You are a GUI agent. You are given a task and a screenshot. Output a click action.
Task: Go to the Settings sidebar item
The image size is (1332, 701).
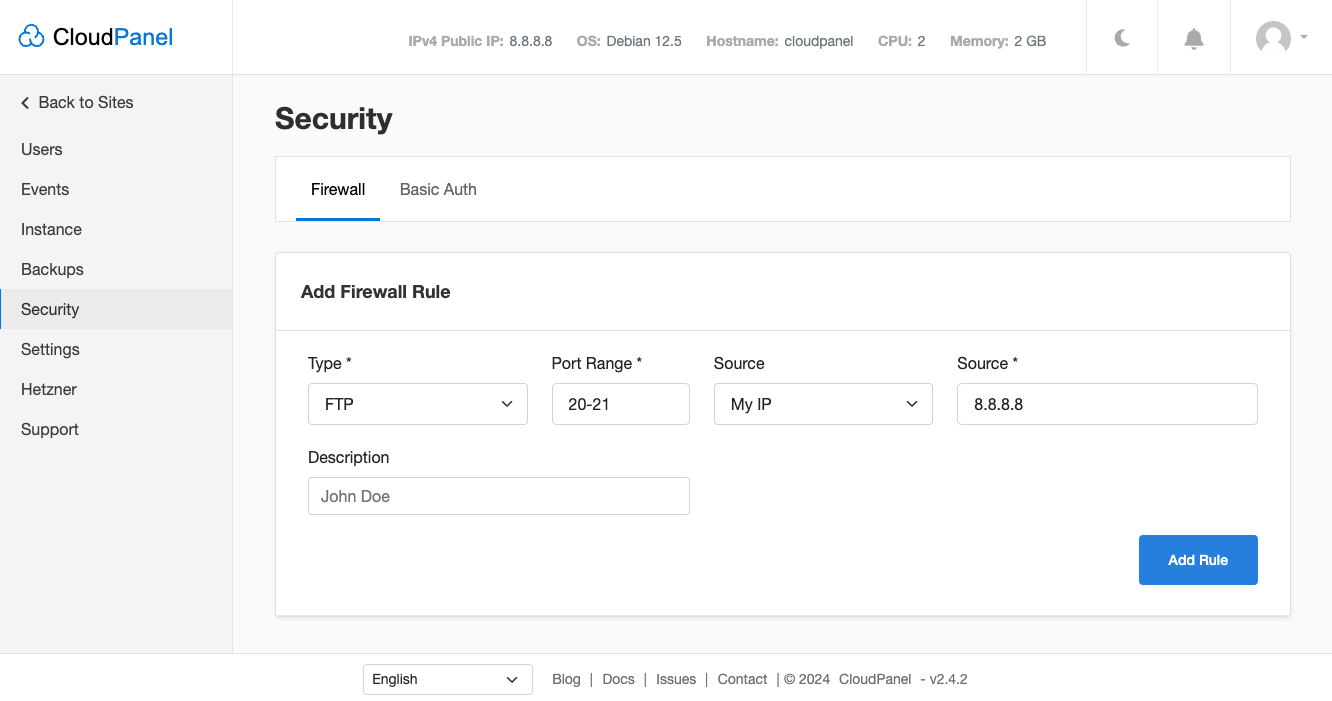(50, 349)
